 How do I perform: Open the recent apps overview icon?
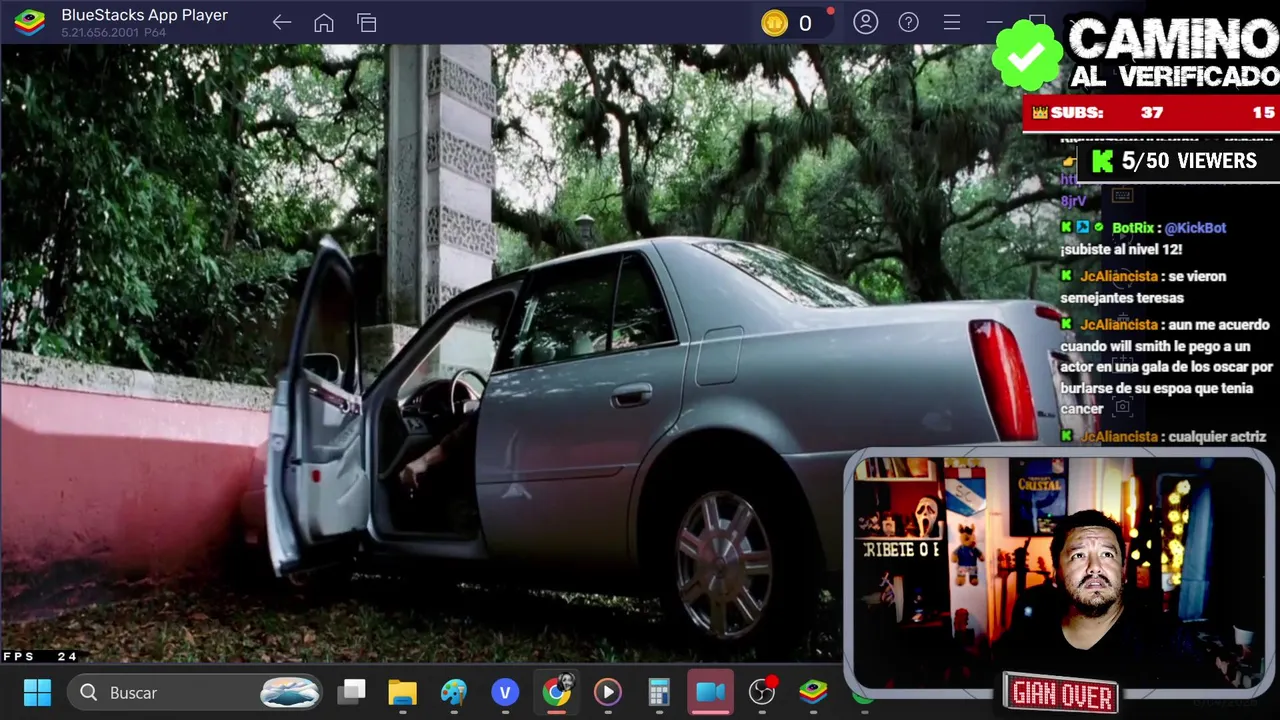[x=367, y=22]
